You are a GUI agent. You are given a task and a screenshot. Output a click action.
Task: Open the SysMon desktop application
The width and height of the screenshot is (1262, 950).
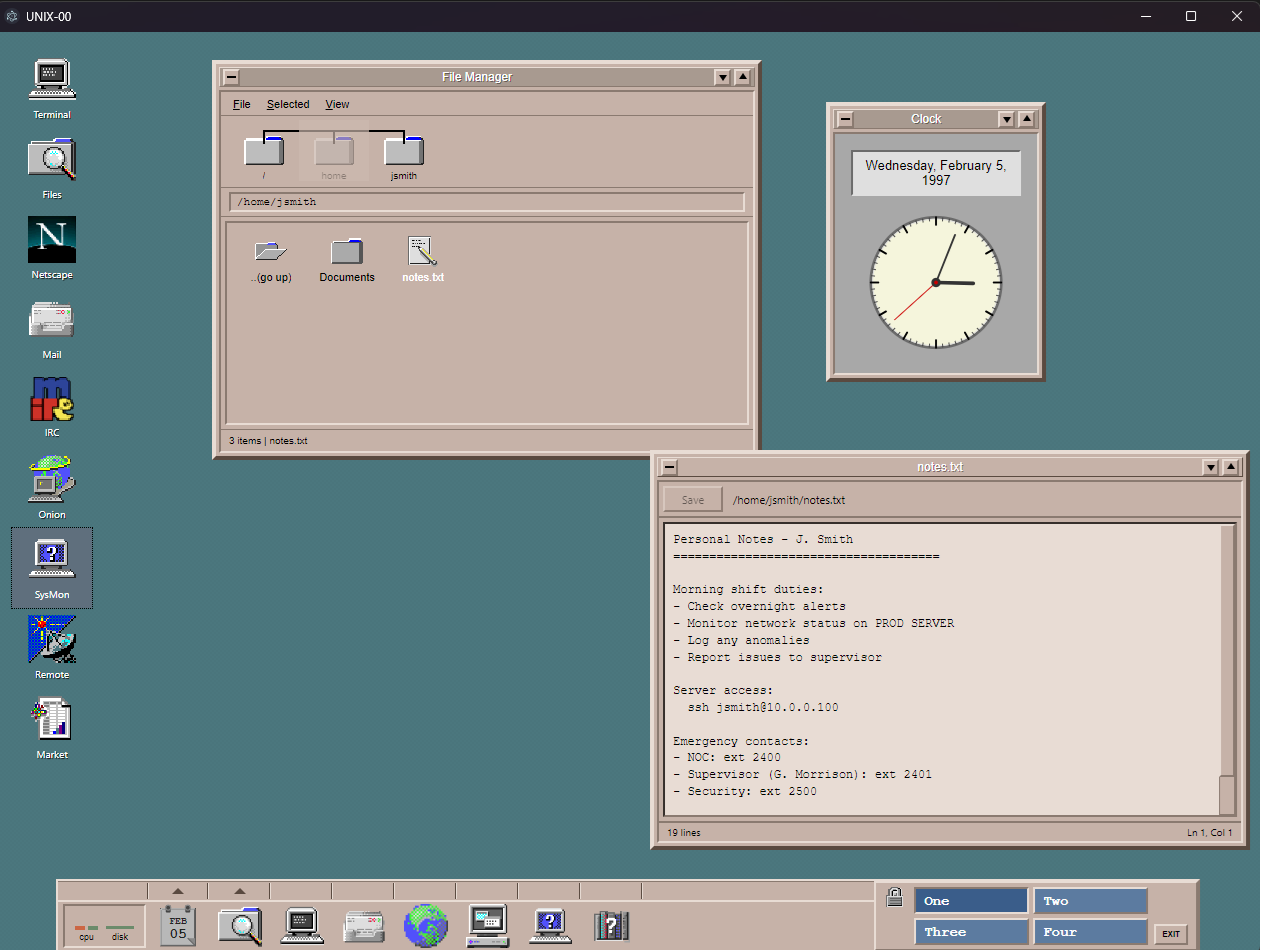(x=51, y=560)
